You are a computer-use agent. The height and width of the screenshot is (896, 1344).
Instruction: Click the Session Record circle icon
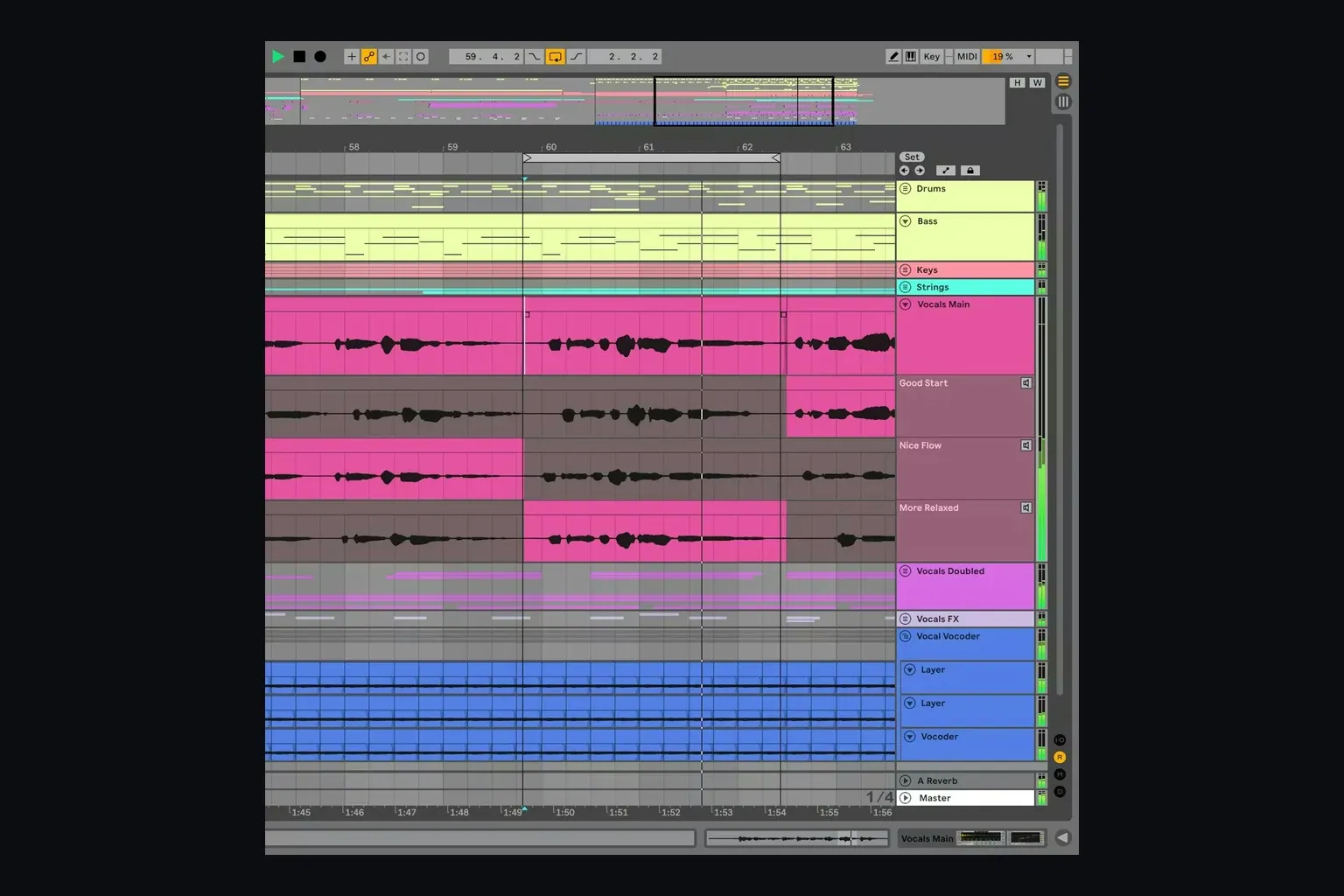tap(421, 57)
